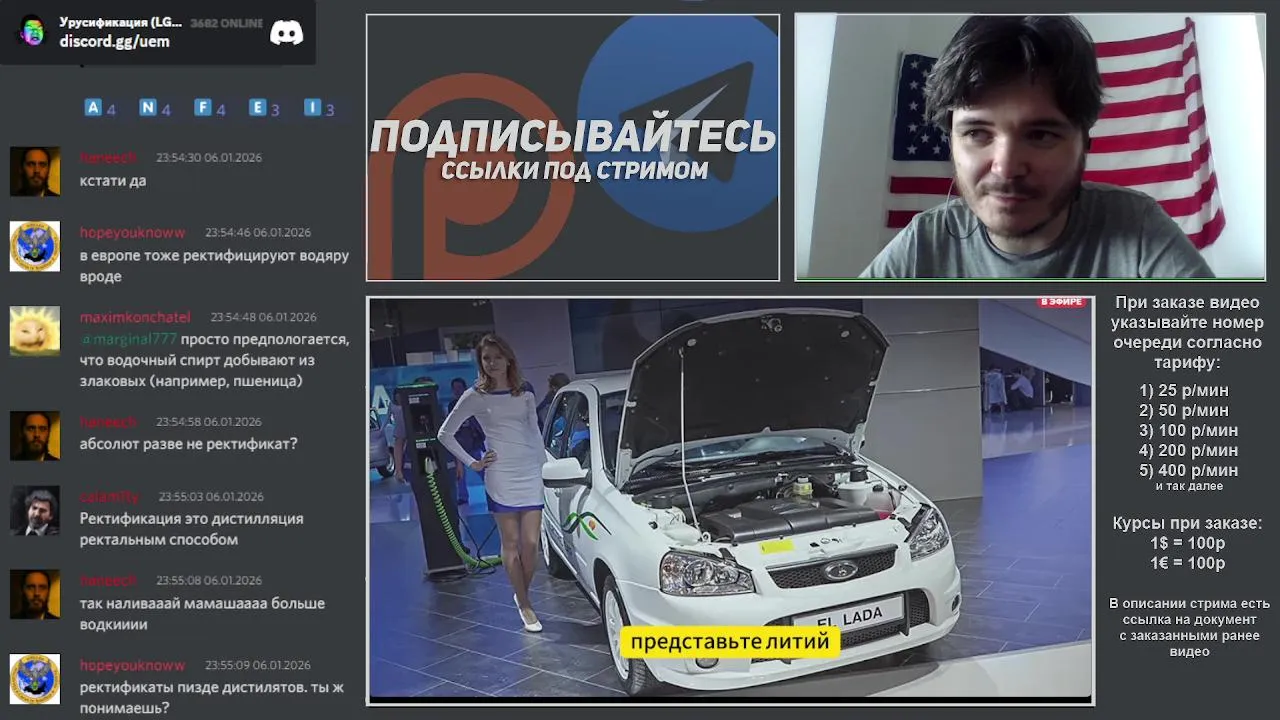This screenshot has width=1280, height=720.
Task: Click the username at timestamp 23:54:58
Action: tap(108, 421)
